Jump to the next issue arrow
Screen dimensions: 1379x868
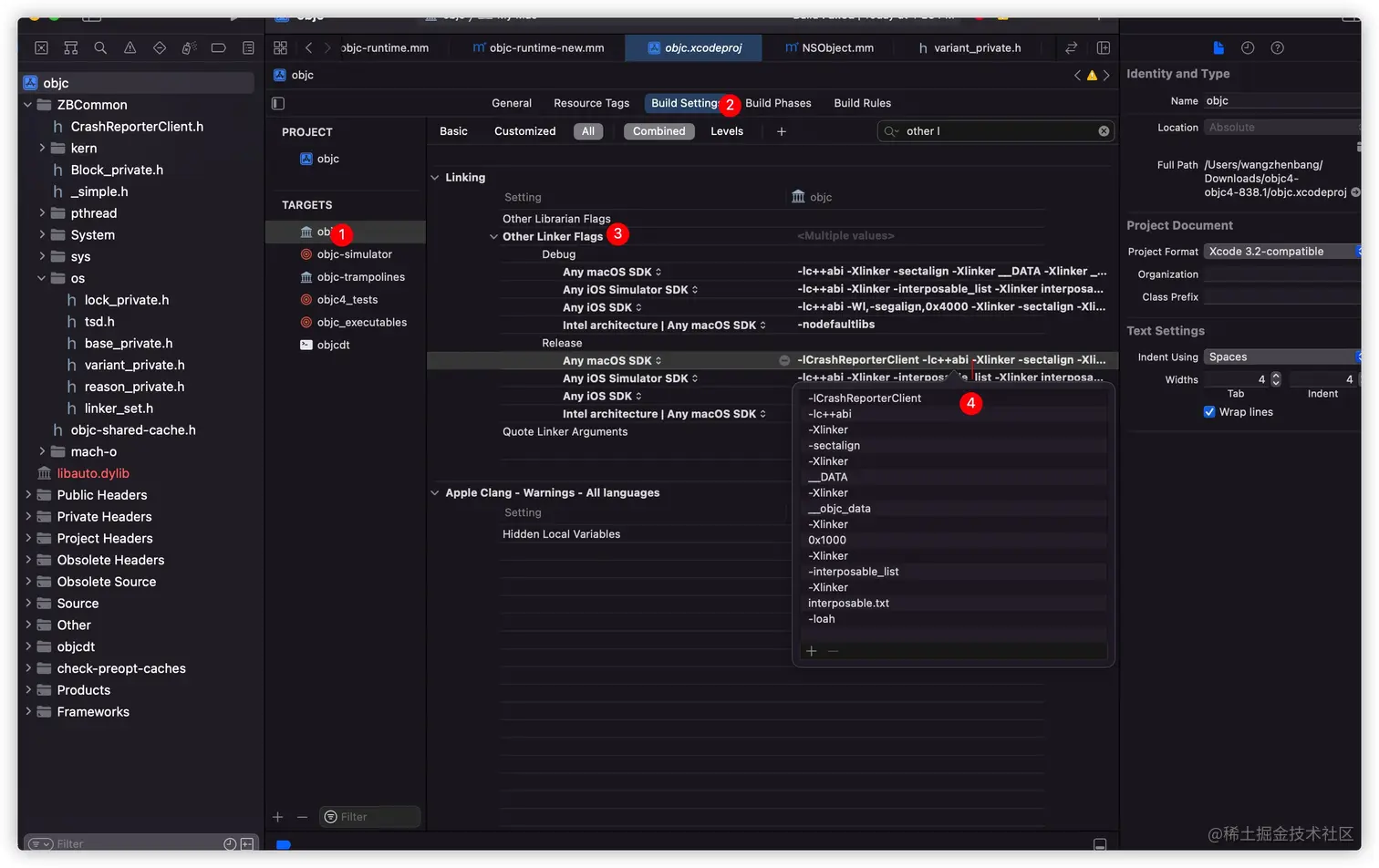(x=1106, y=76)
